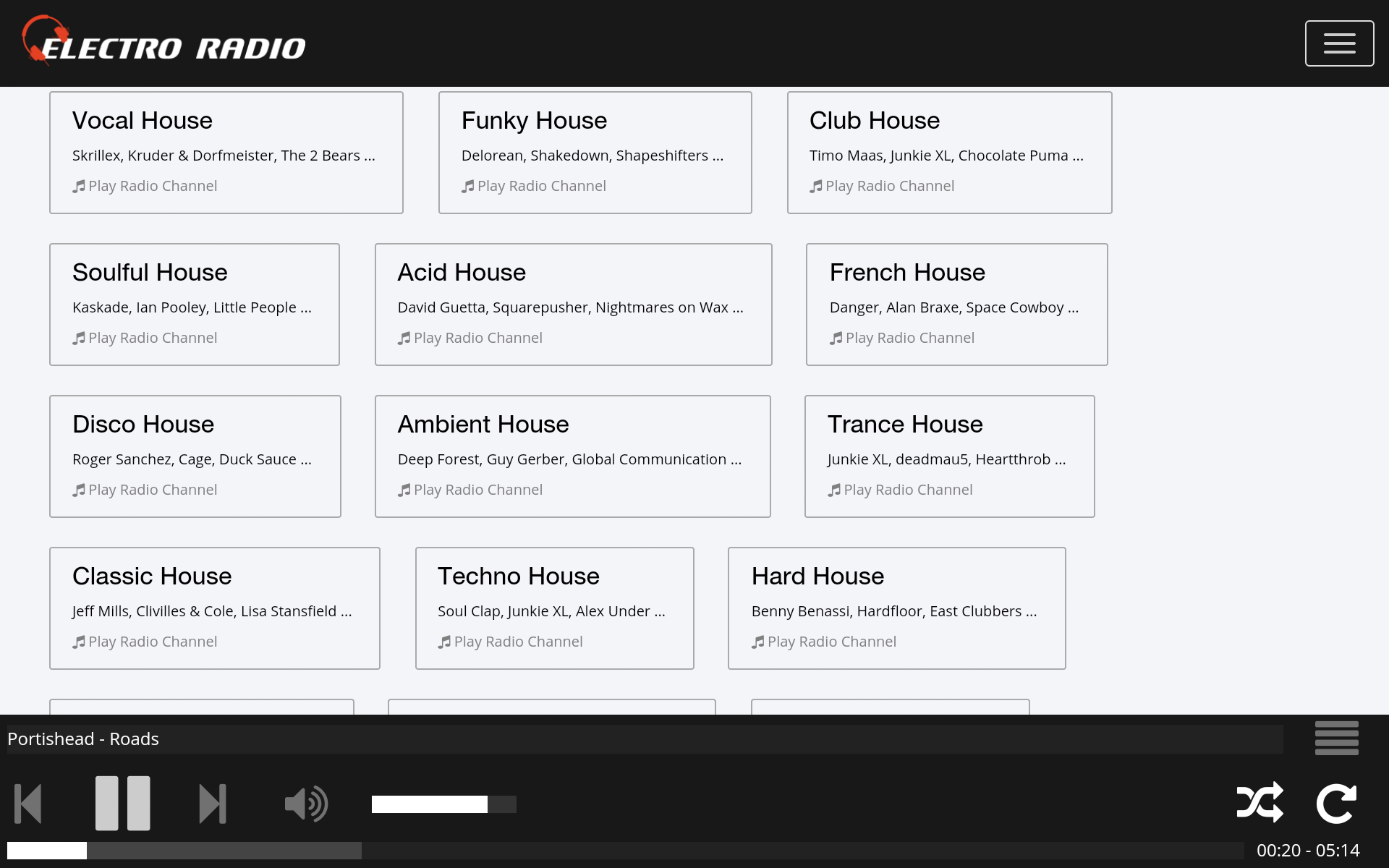Click the Skrillex, Kruder & Dorfmeister artist line
This screenshot has width=1389, height=868.
(x=224, y=156)
